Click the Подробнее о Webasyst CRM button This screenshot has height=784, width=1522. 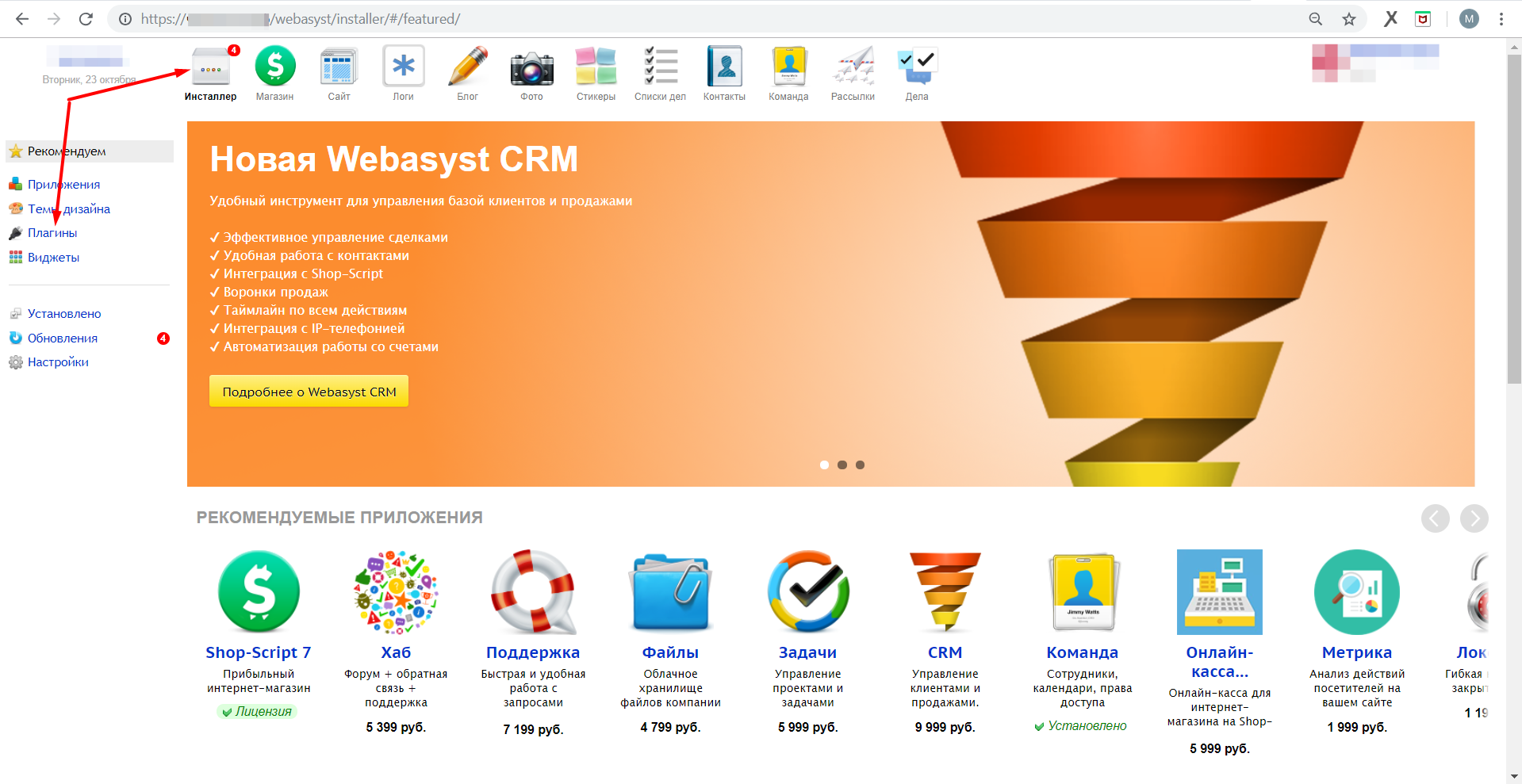[x=309, y=392]
